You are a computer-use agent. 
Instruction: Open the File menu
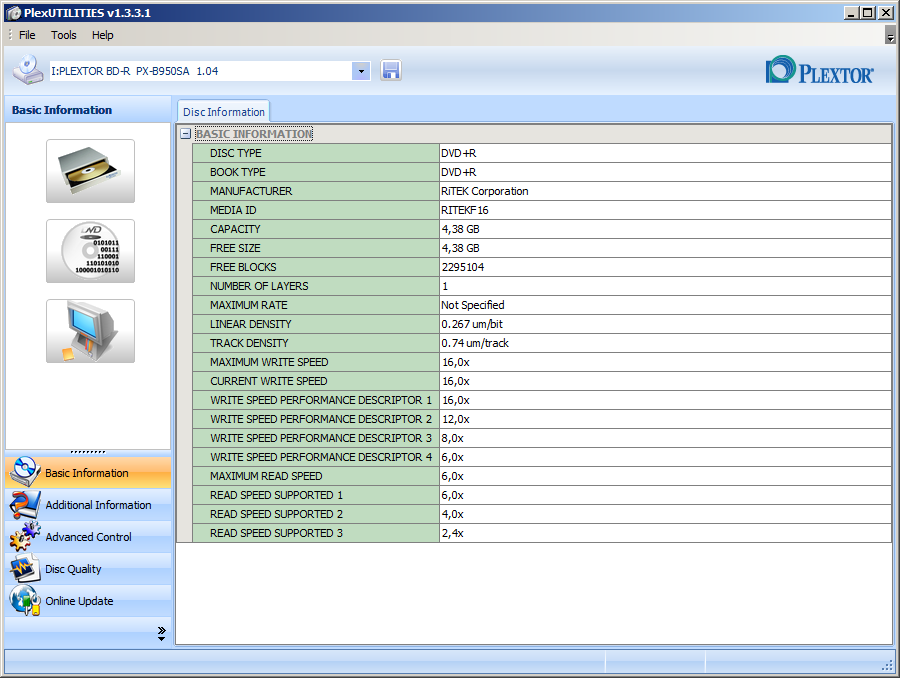tap(27, 35)
